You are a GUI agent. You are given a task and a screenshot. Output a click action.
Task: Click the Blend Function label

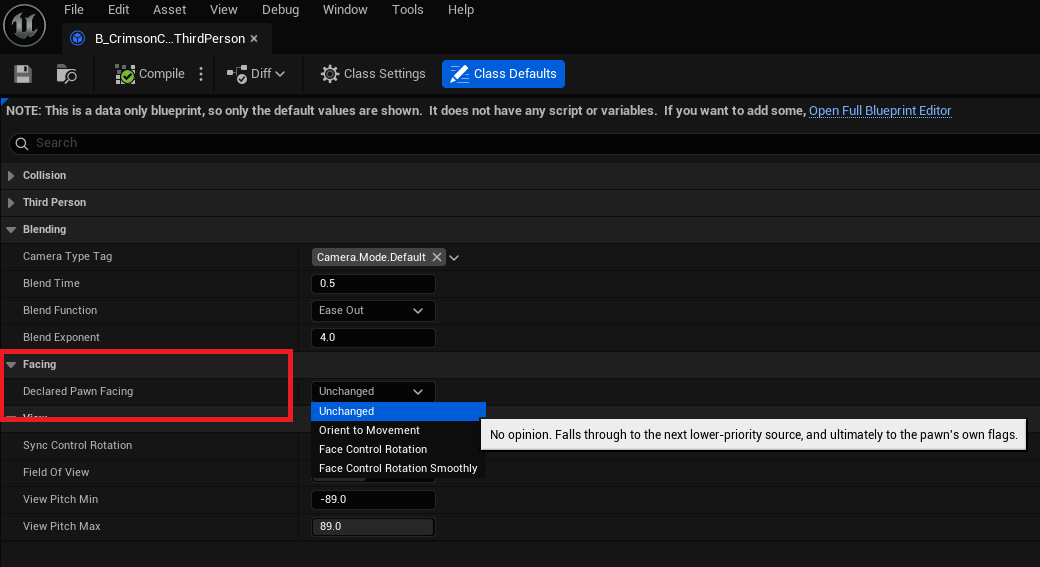coord(60,310)
